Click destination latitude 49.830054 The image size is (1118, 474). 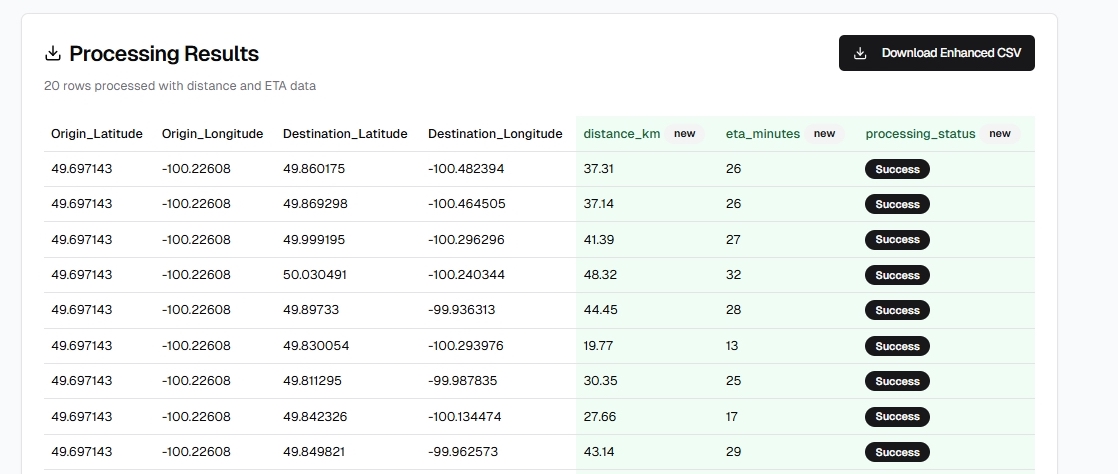pyautogui.click(x=316, y=346)
